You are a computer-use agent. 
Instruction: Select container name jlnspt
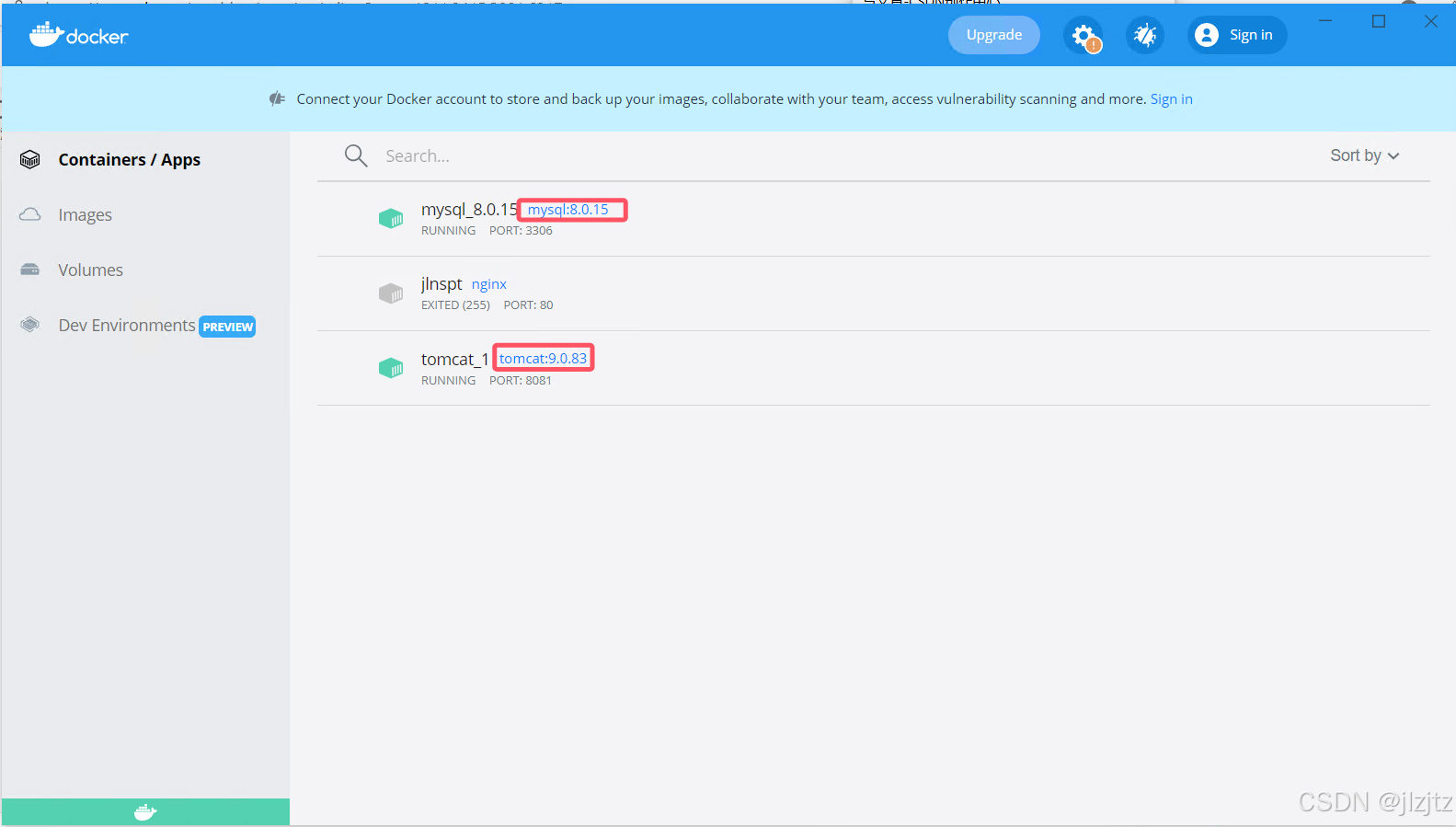(x=441, y=284)
